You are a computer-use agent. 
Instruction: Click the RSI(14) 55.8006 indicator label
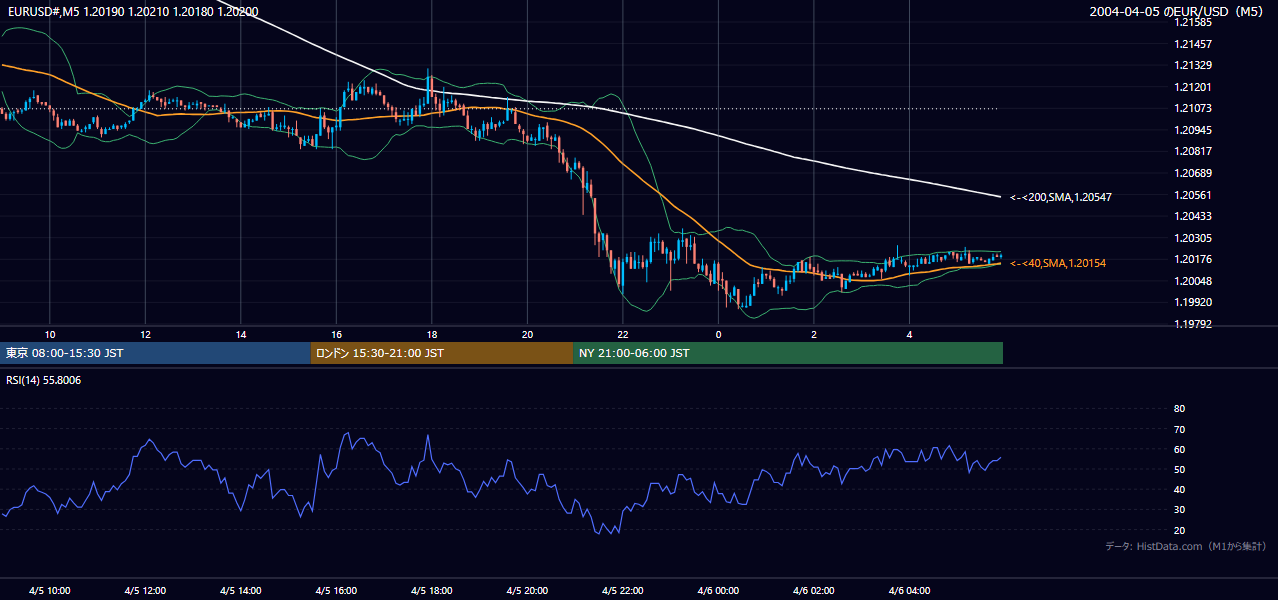(44, 380)
